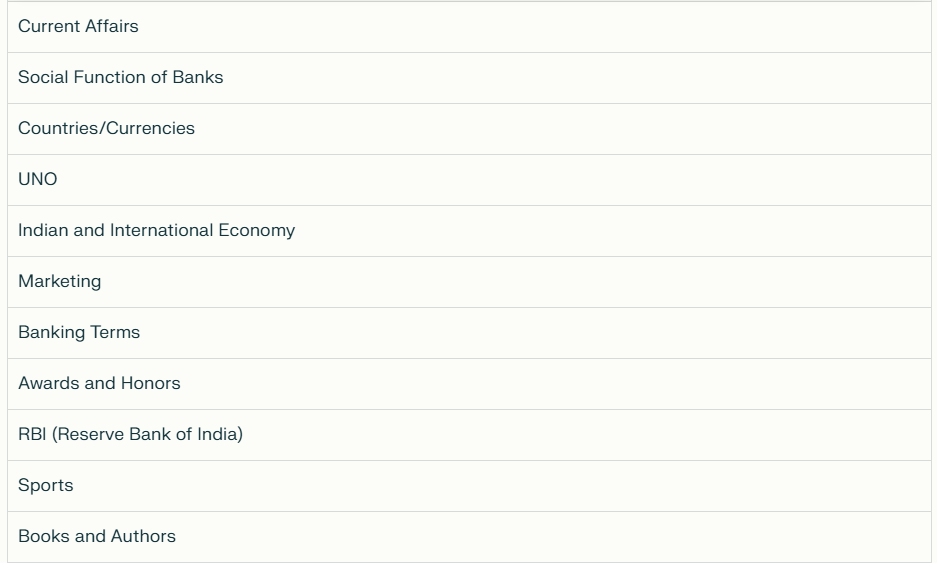Click the word Honors in Awards row
The height and width of the screenshot is (563, 937).
click(151, 383)
